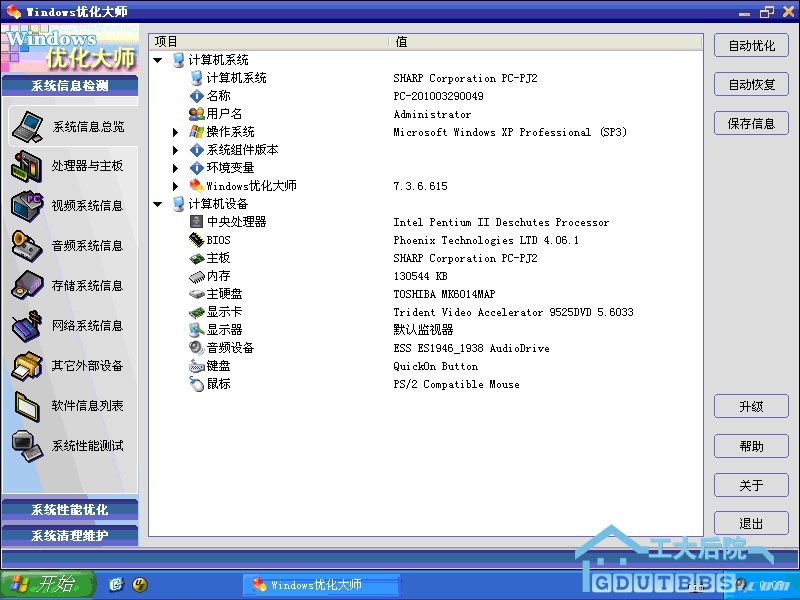Click the 保存信息 button

pos(751,124)
